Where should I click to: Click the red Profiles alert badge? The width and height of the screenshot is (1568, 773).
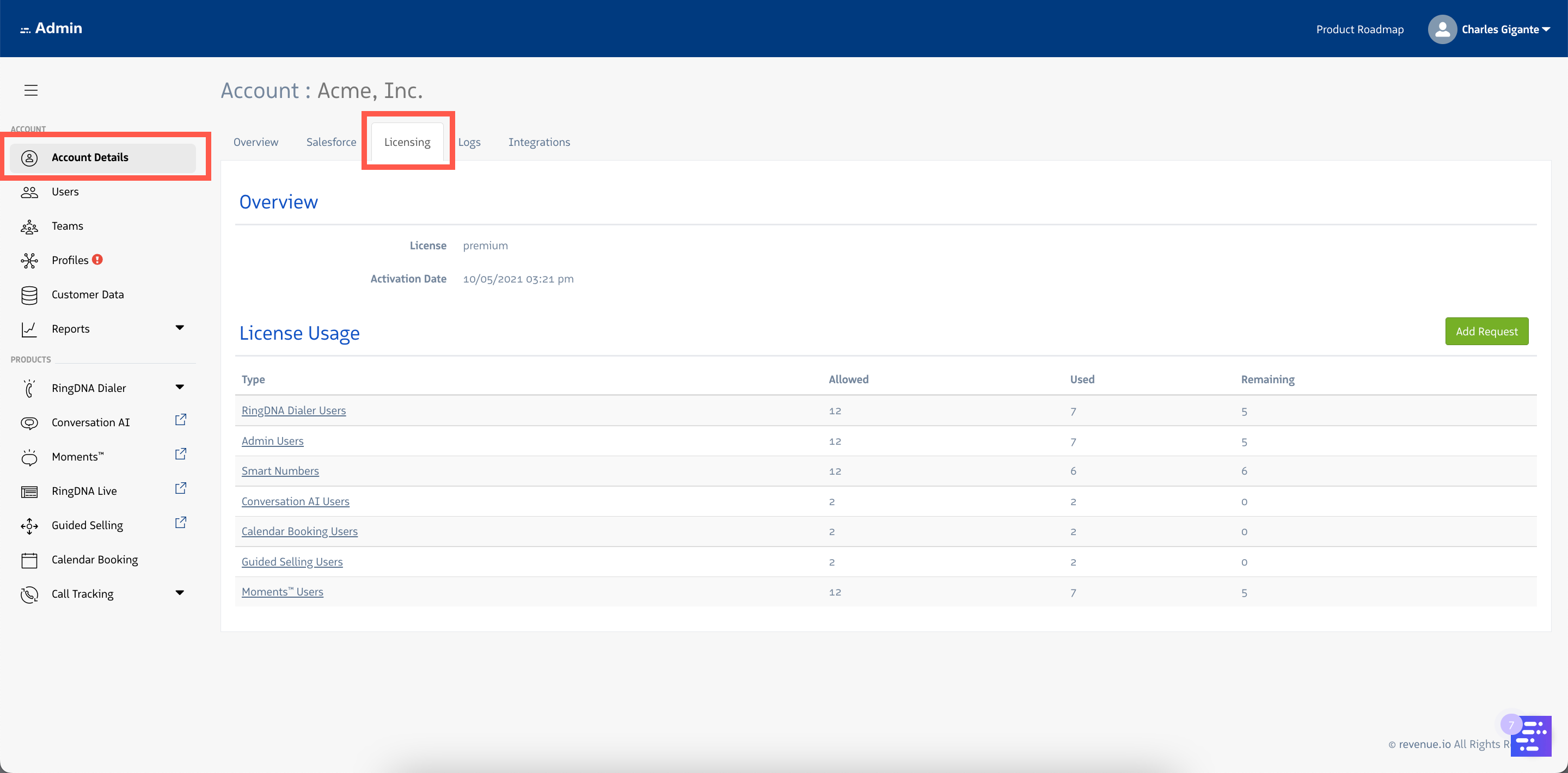(97, 259)
